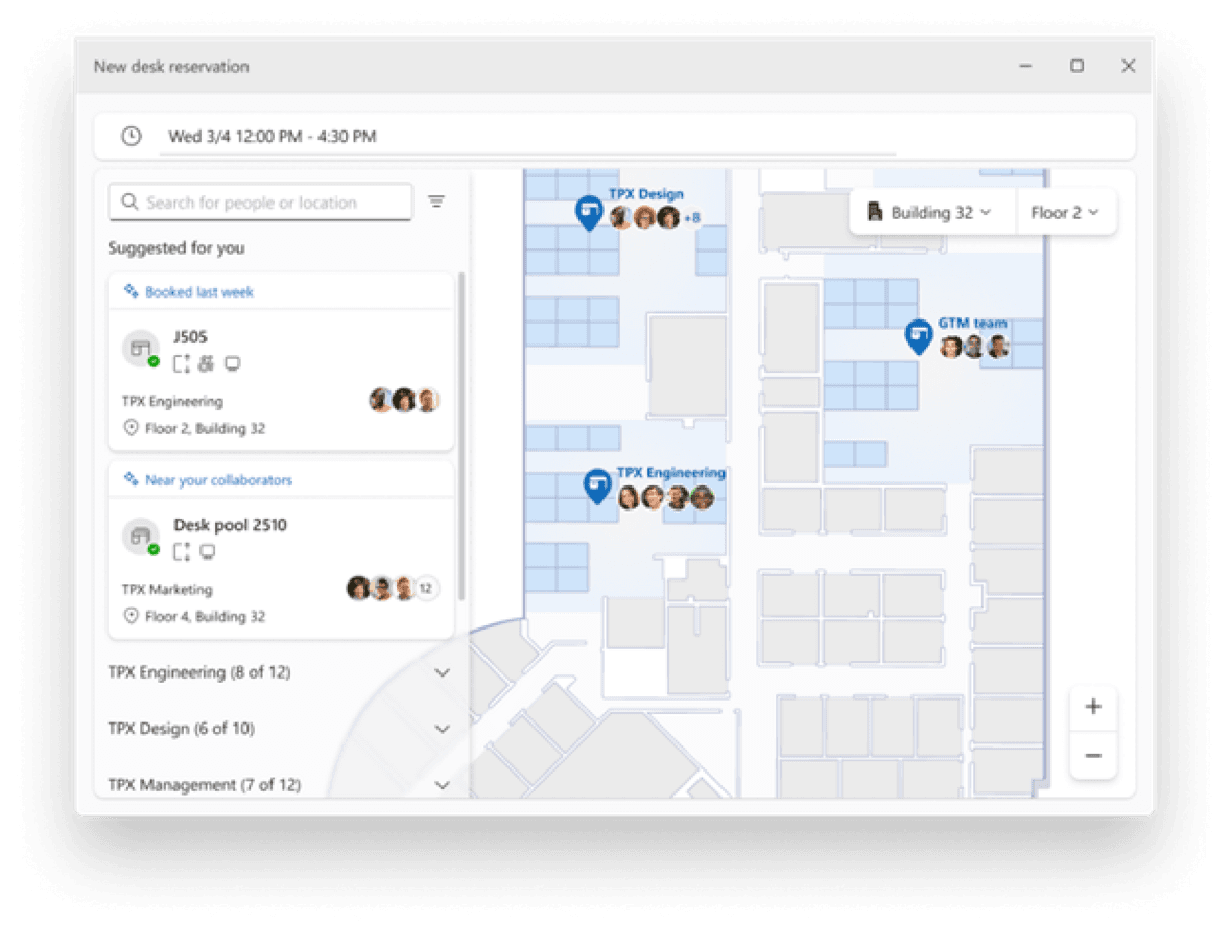Click the 12 collaborators count badge
This screenshot has width=1232, height=930.
coord(426,588)
